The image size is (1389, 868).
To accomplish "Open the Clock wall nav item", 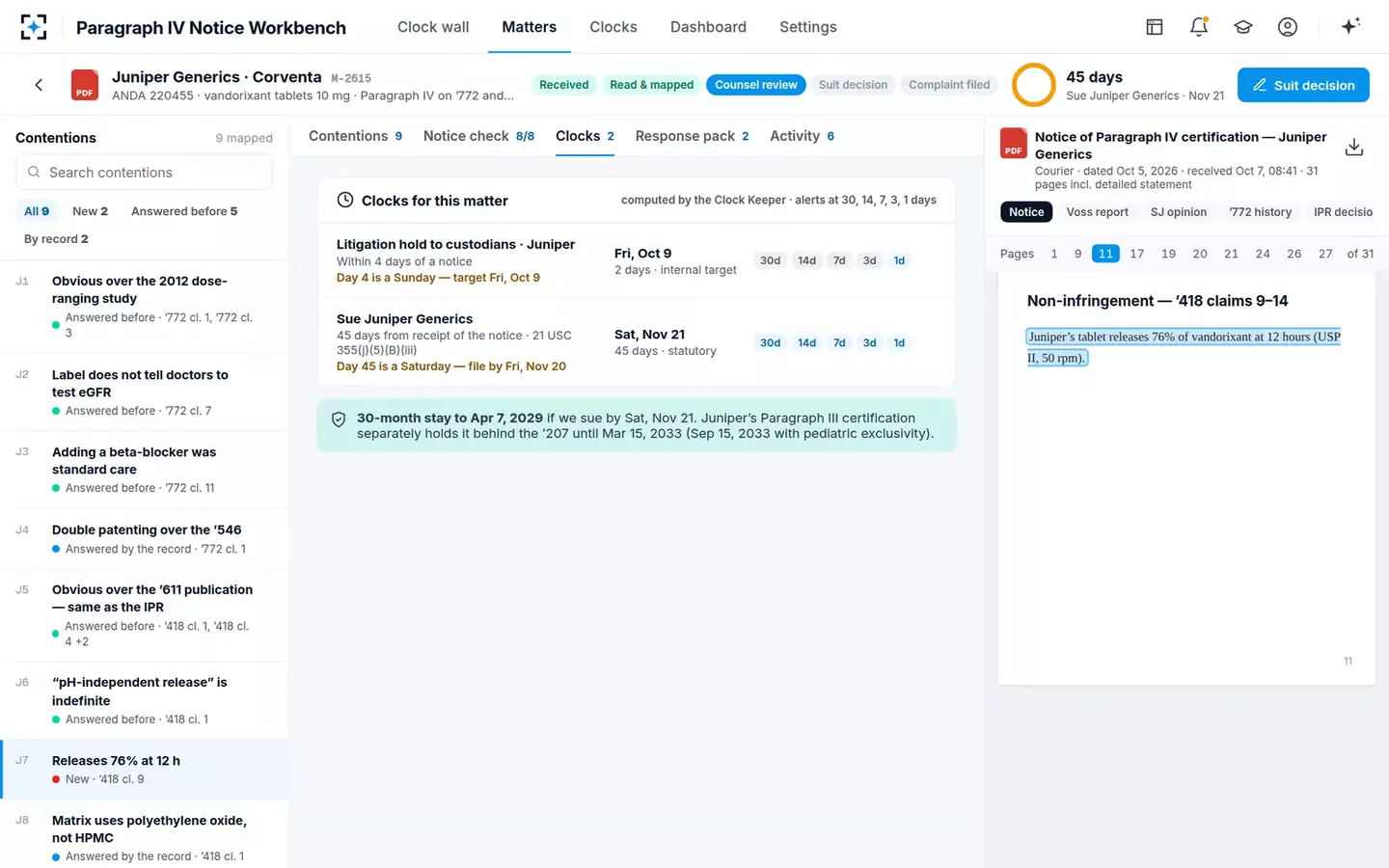I will point(433,27).
